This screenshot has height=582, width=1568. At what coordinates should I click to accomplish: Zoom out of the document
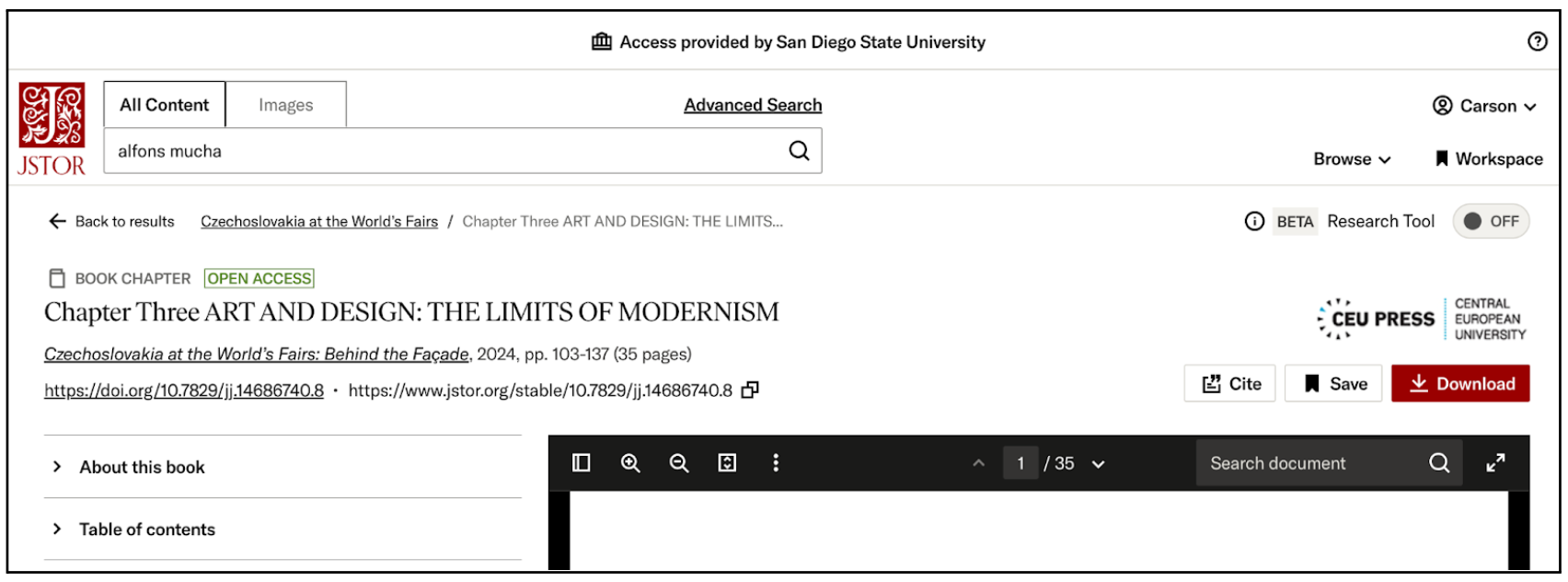point(679,463)
